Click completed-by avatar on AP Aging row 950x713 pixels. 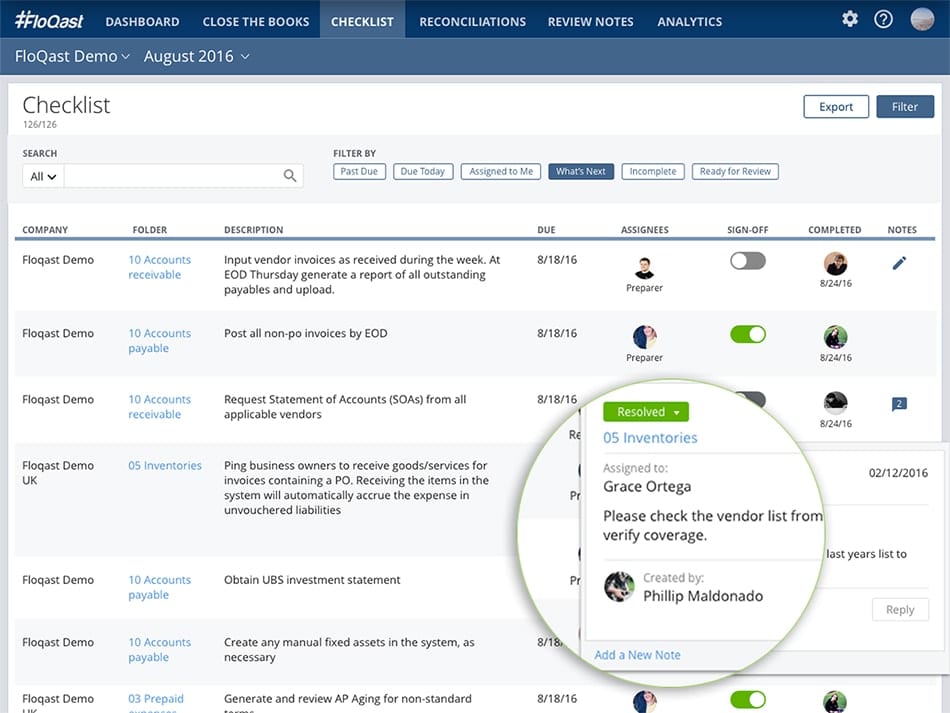835,701
